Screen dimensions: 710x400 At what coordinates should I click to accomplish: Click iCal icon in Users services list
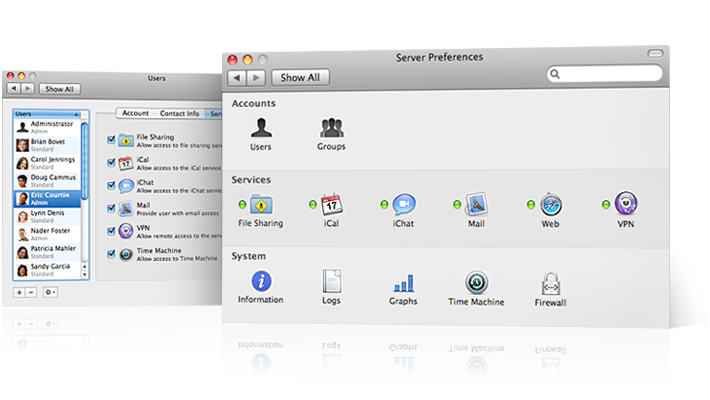(125, 163)
